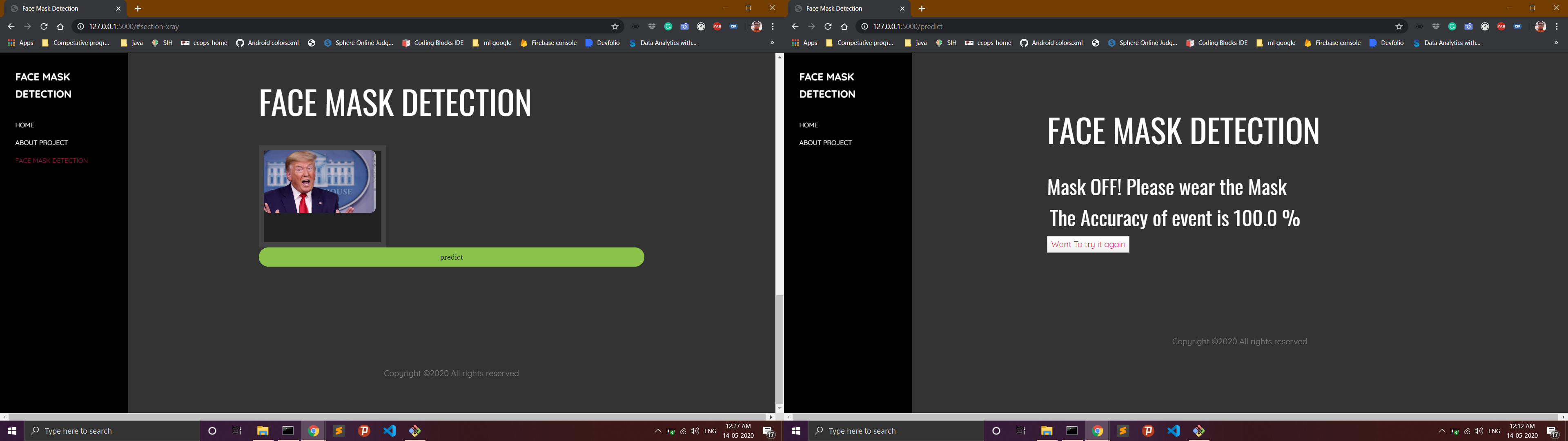Viewport: 1568px width, 441px height.
Task: Open Sublime Text from right taskbar
Action: pos(1123,431)
